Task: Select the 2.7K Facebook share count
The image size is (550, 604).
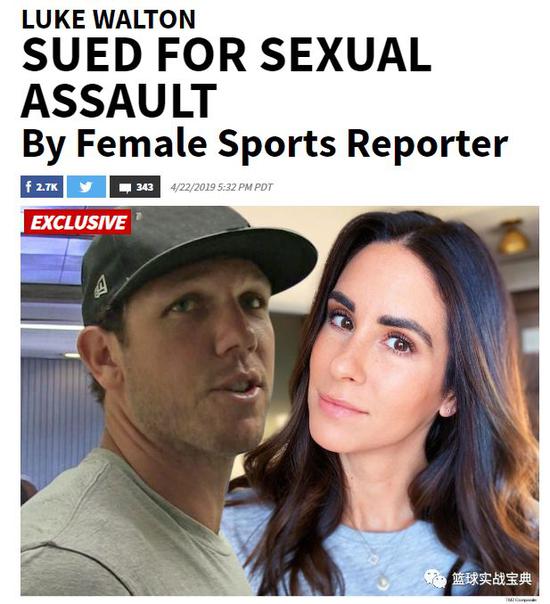Action: click(x=47, y=187)
